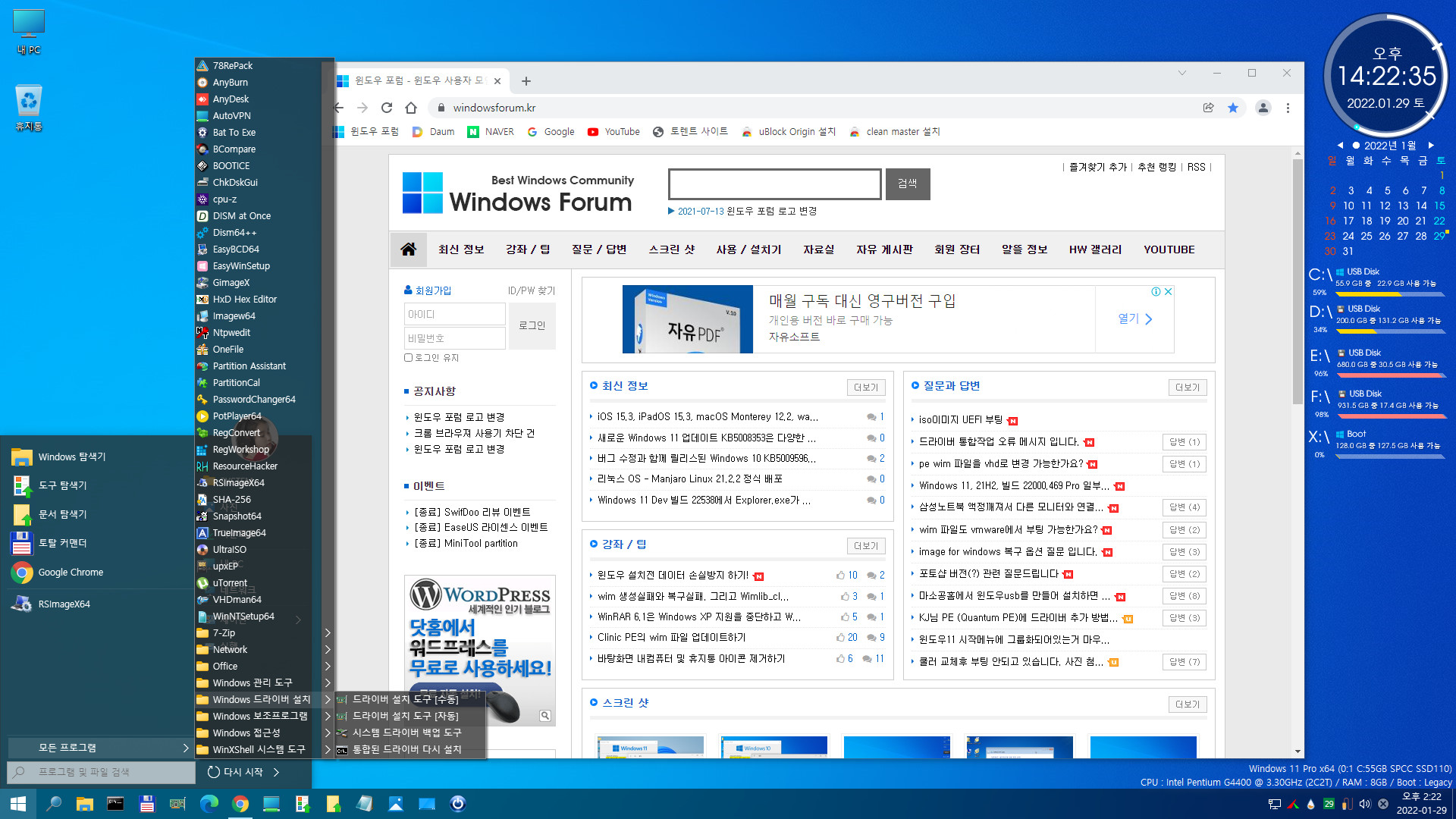Click 더보기 in 최신 정보 section

[866, 388]
